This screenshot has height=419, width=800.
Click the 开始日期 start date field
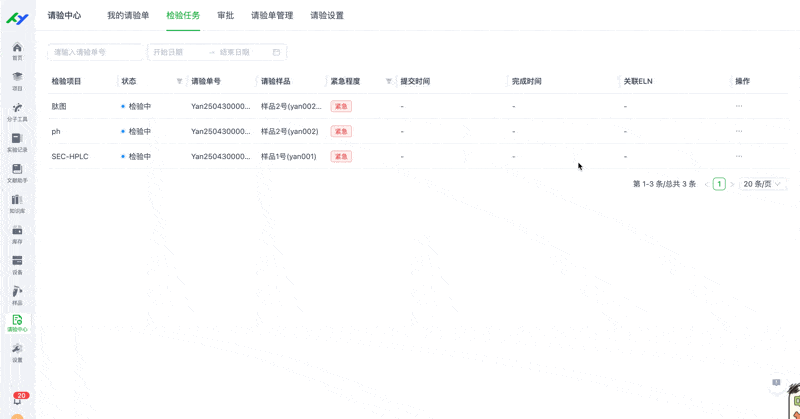(x=179, y=52)
